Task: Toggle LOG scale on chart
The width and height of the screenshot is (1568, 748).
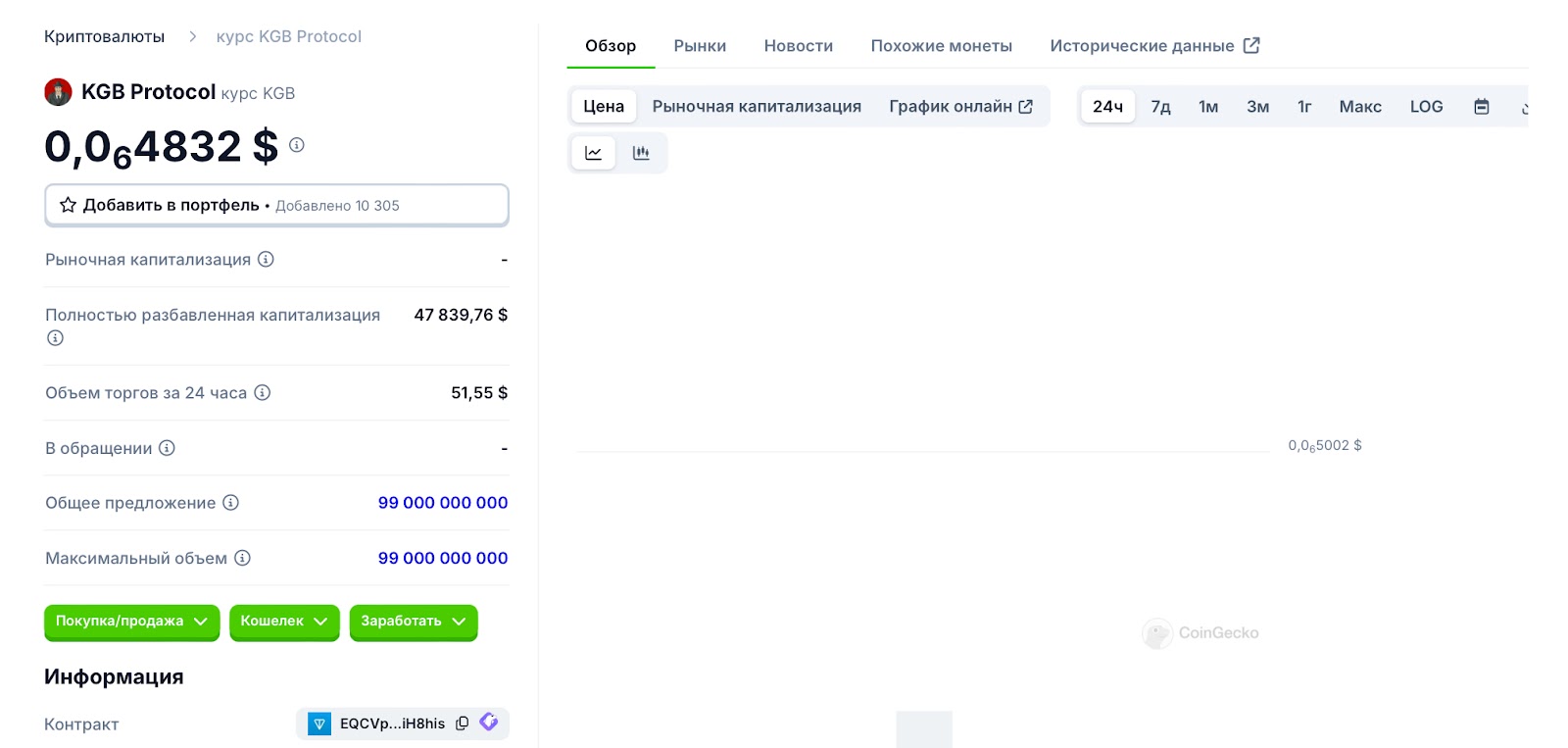Action: (x=1426, y=107)
